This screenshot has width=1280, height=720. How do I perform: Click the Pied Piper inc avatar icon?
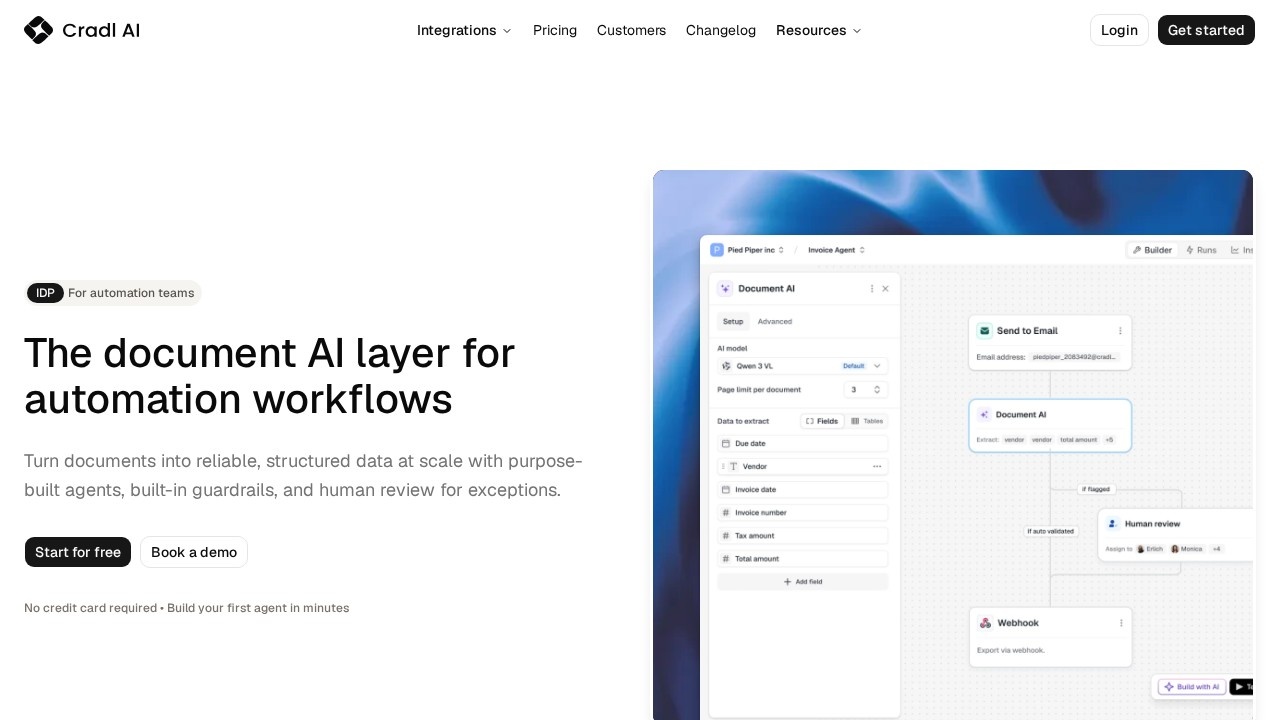coord(717,250)
